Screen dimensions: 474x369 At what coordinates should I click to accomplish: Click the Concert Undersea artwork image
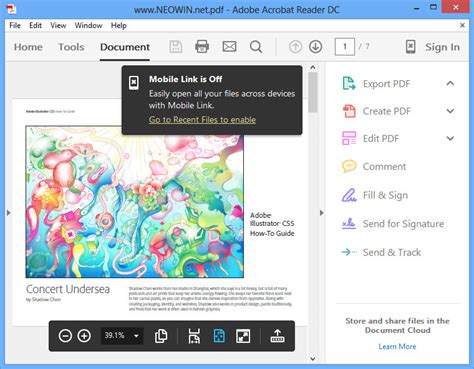pyautogui.click(x=135, y=202)
